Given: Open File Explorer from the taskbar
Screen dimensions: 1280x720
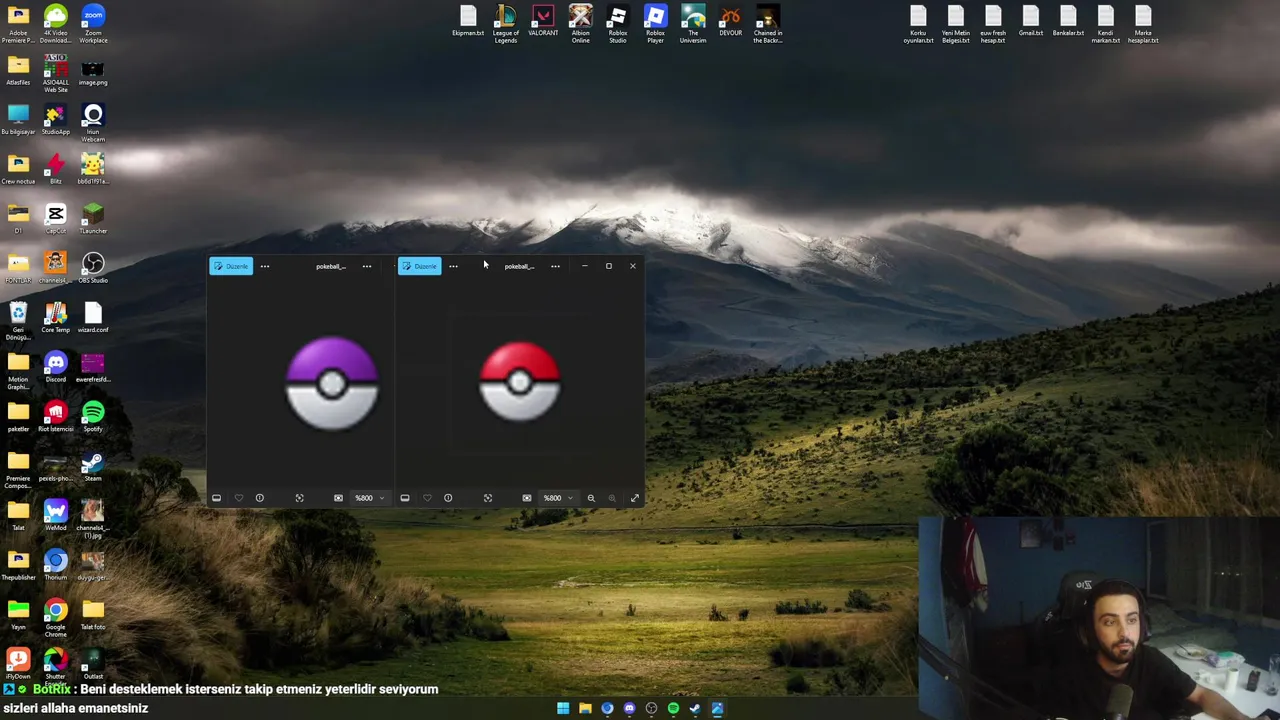Looking at the screenshot, I should pyautogui.click(x=585, y=709).
